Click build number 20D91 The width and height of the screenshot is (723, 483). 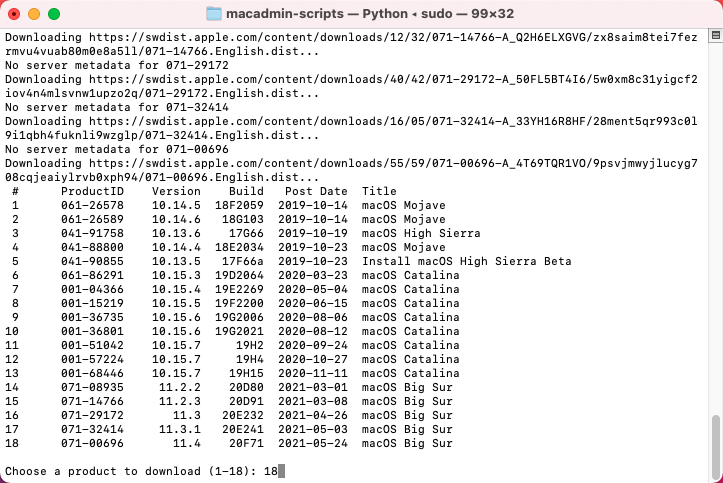(x=246, y=401)
